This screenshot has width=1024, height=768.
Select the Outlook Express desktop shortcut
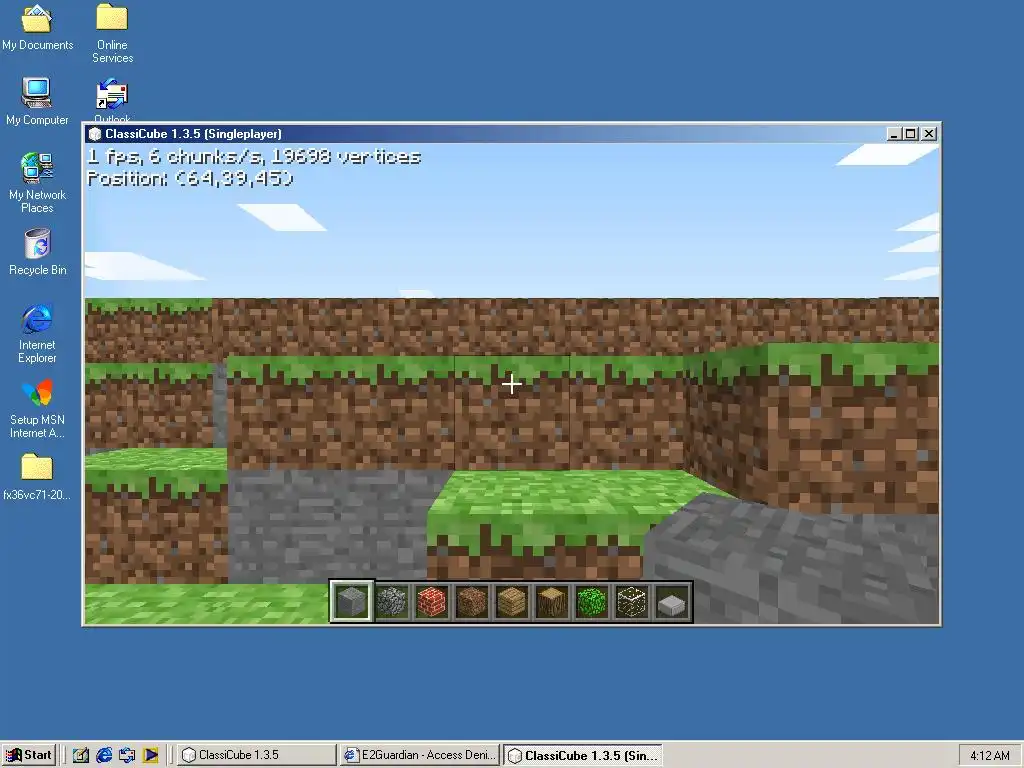click(112, 100)
